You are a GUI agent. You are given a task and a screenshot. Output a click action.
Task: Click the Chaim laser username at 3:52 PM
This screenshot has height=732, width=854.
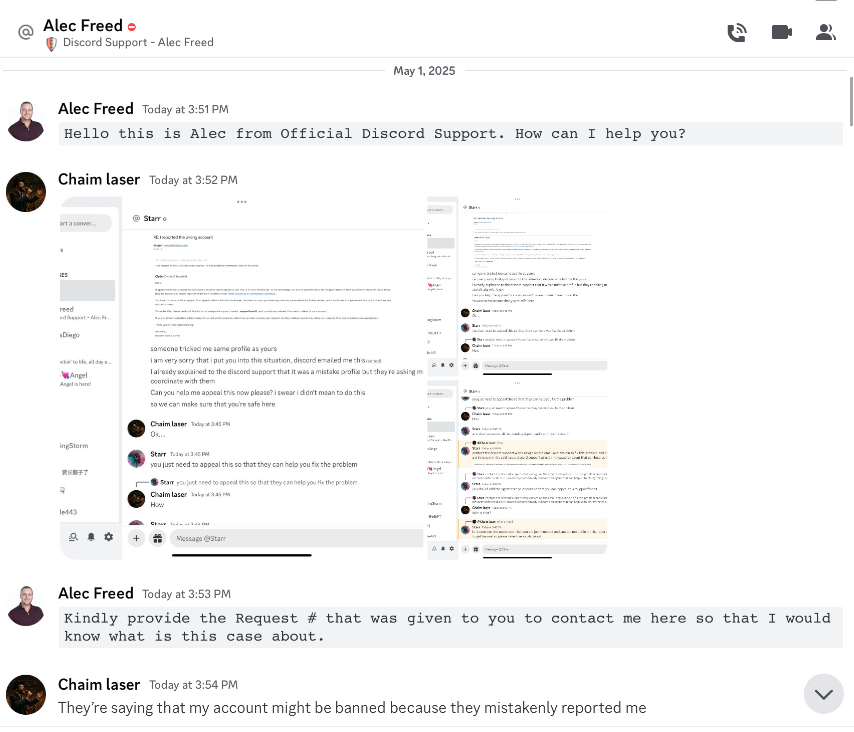(100, 180)
